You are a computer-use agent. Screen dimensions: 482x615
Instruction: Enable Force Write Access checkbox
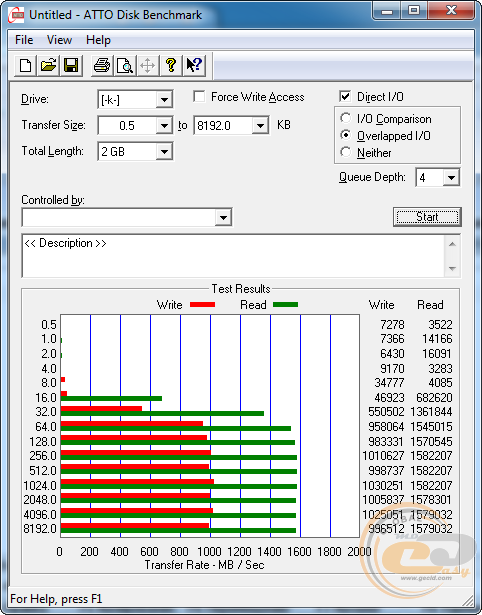pyautogui.click(x=199, y=96)
